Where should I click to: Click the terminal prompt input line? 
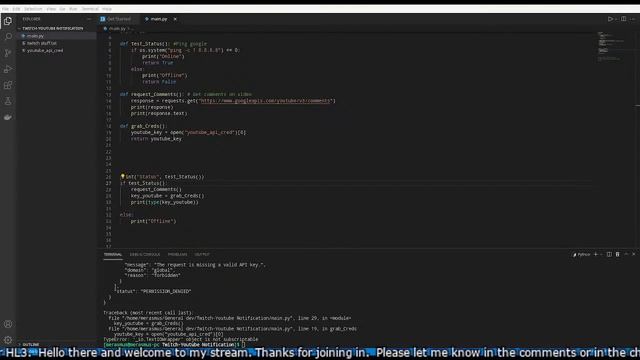(174, 344)
